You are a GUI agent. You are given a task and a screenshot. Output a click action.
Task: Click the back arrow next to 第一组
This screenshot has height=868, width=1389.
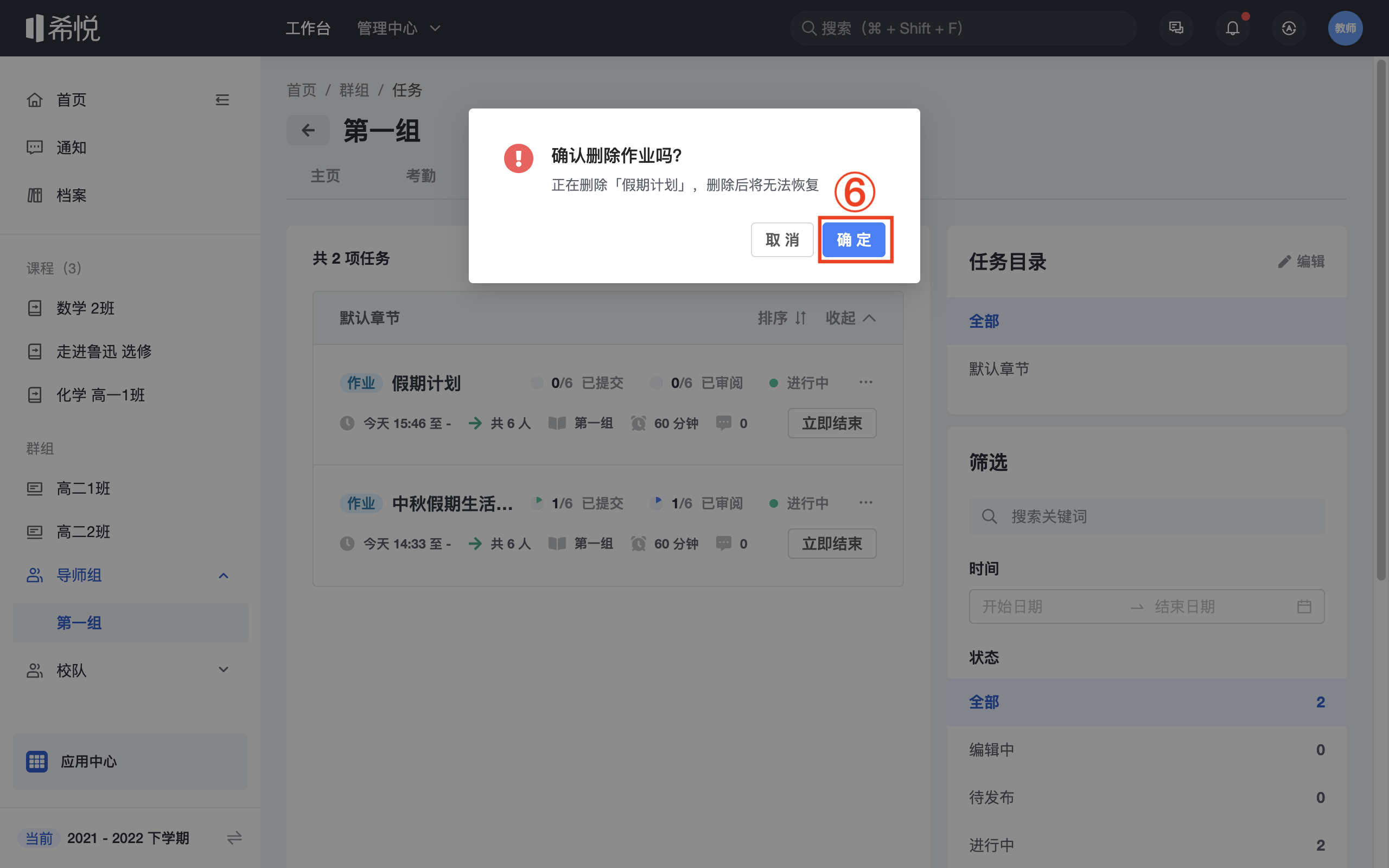(308, 130)
